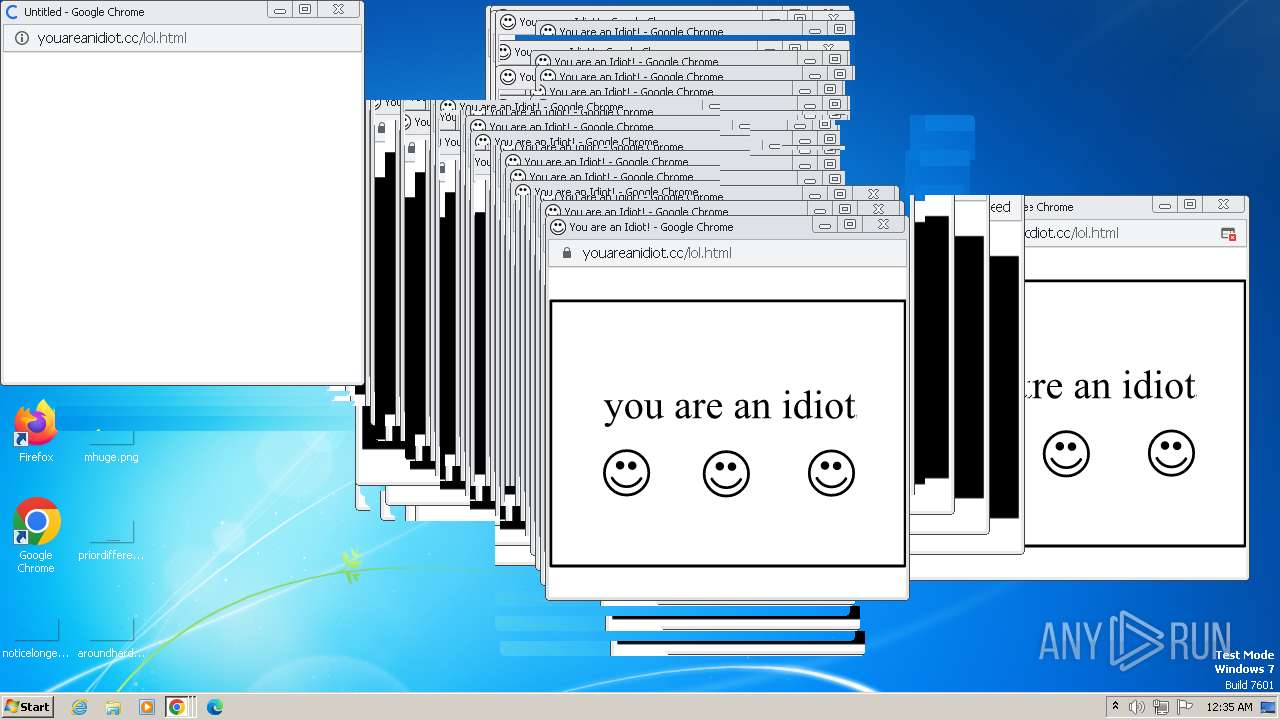
Task: Open the Google Chrome desktop shortcut
Action: 36,536
